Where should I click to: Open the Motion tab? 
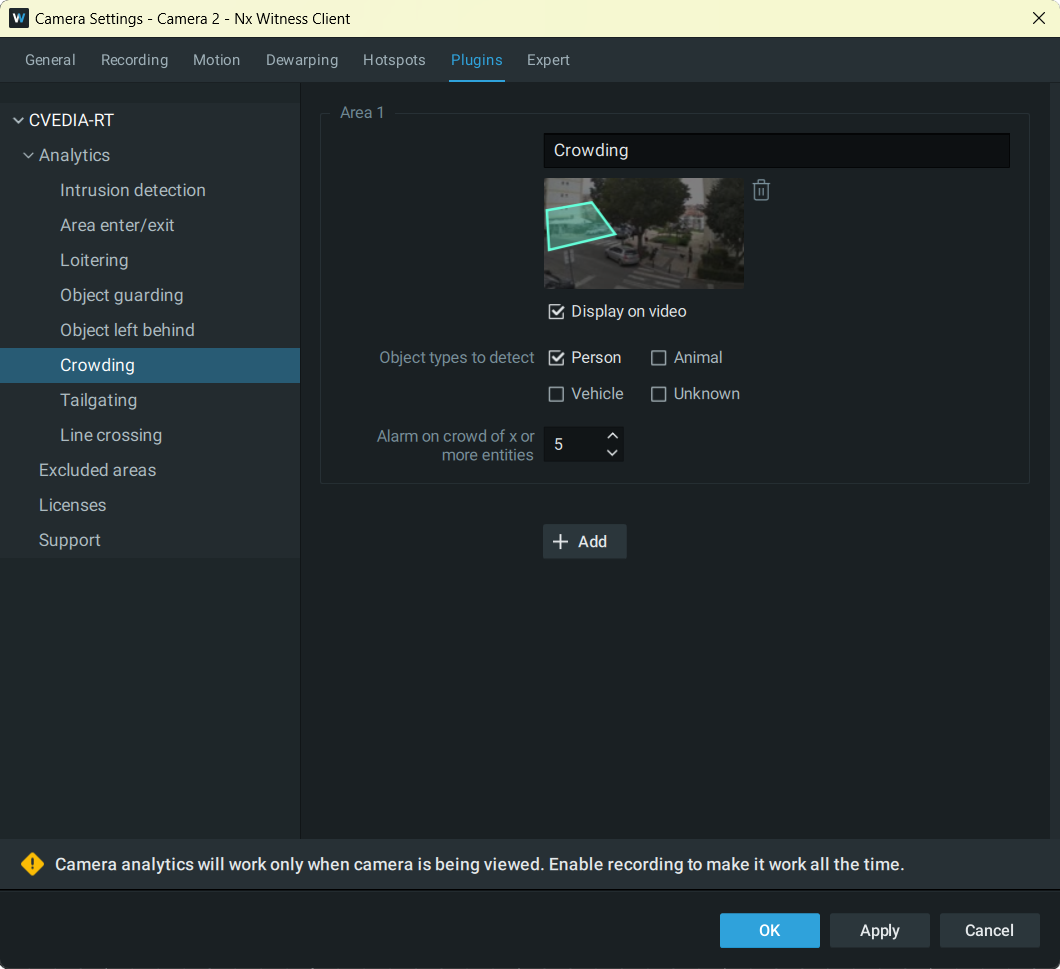coord(216,60)
